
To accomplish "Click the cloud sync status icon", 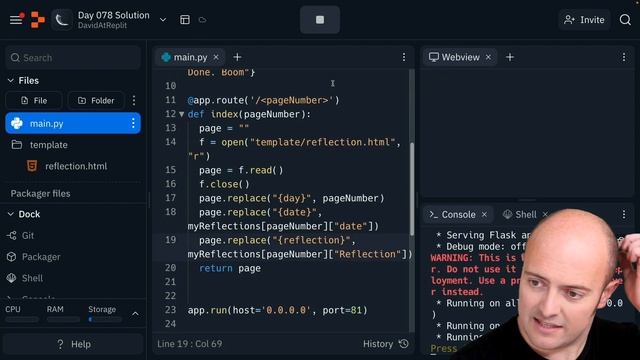I will (202, 20).
